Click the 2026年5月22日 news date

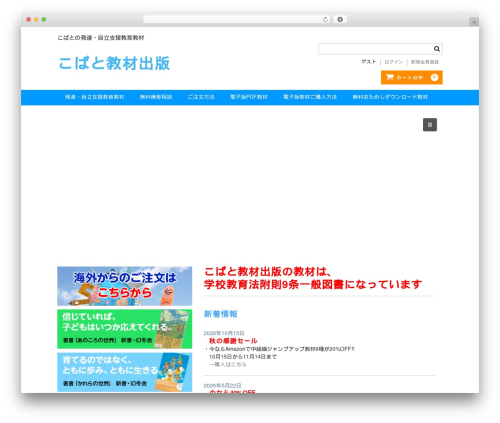tap(222, 385)
